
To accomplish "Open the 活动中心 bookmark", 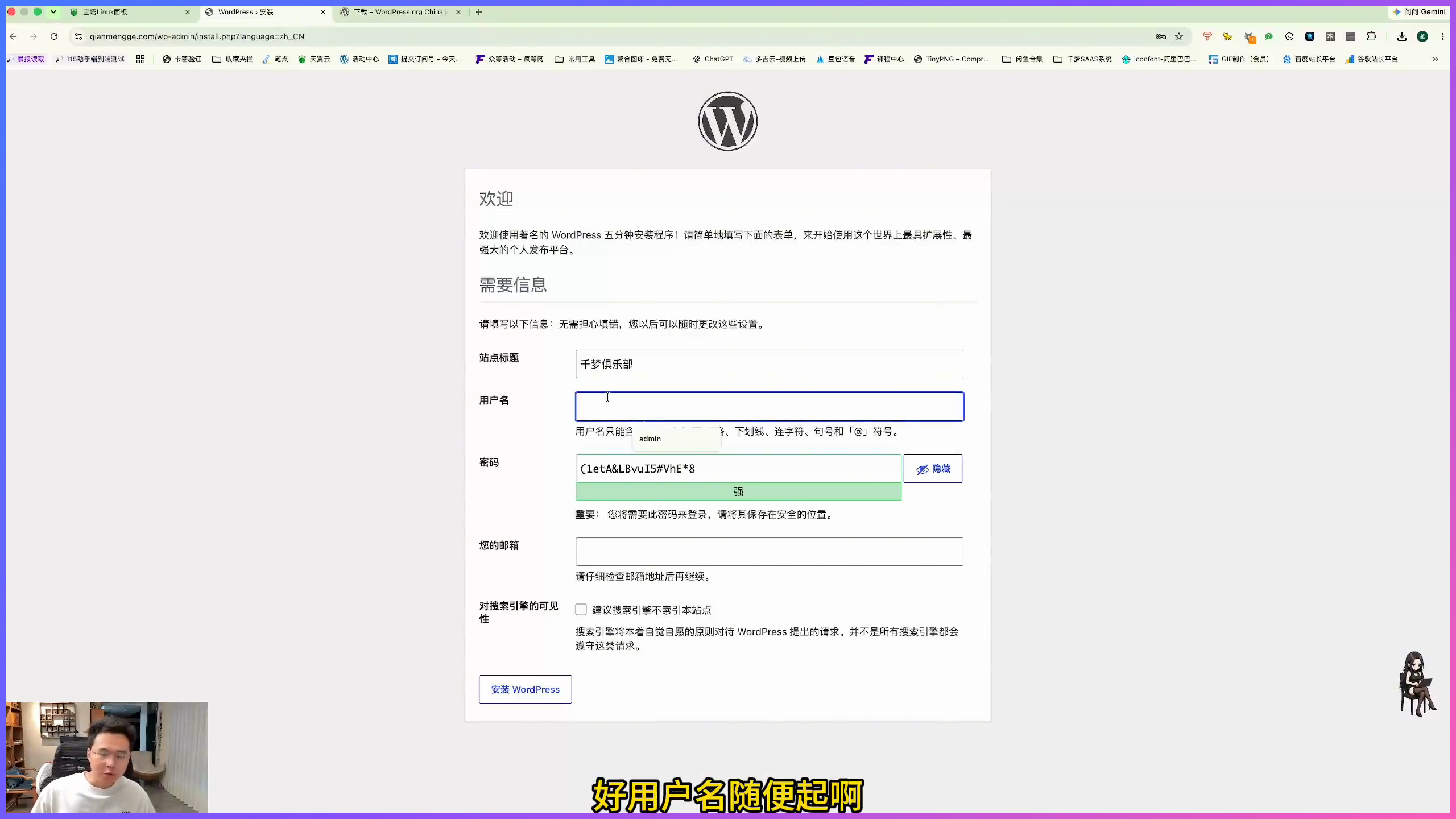I will (x=359, y=59).
